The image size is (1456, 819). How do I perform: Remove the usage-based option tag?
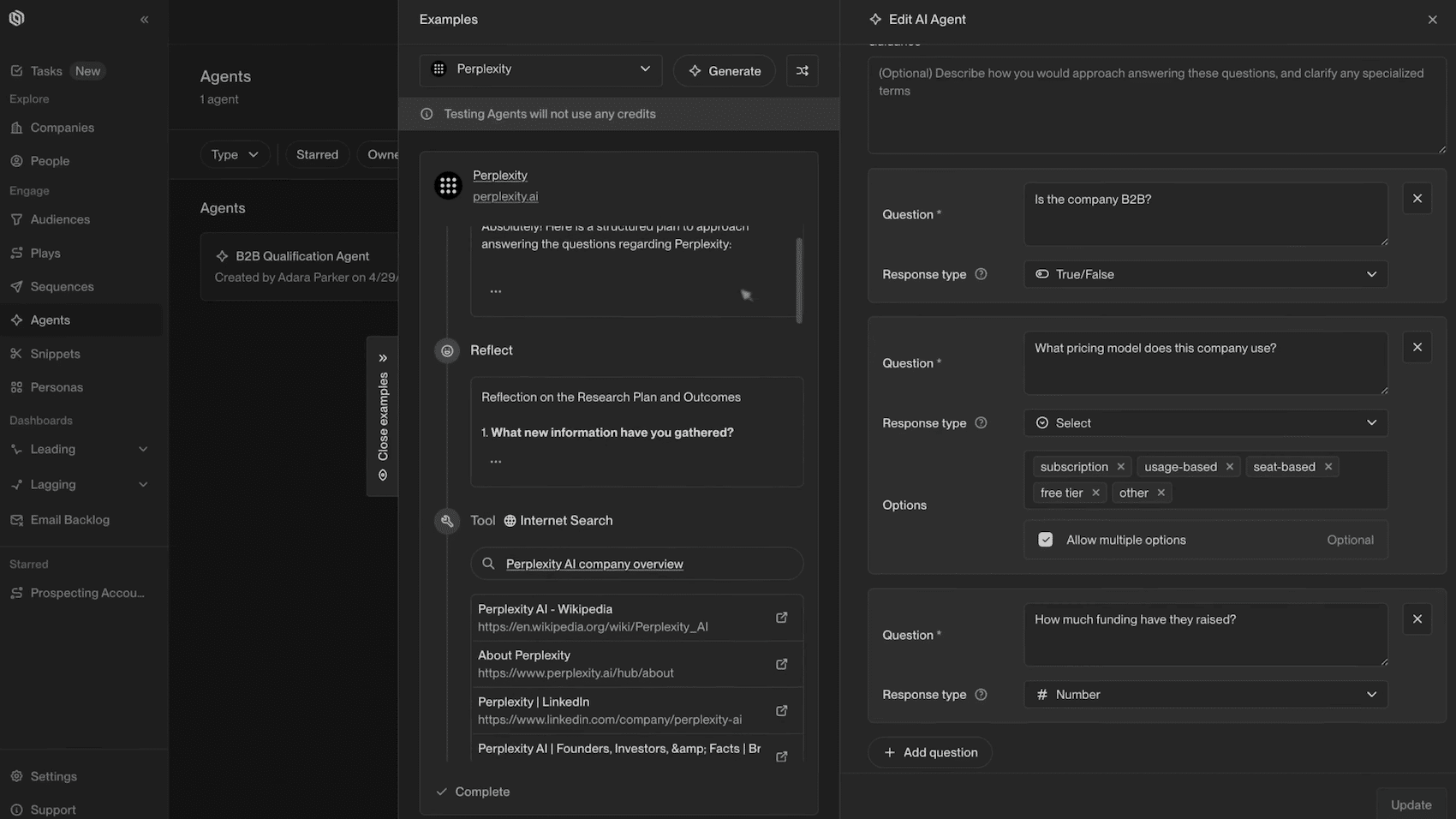pyautogui.click(x=1229, y=467)
